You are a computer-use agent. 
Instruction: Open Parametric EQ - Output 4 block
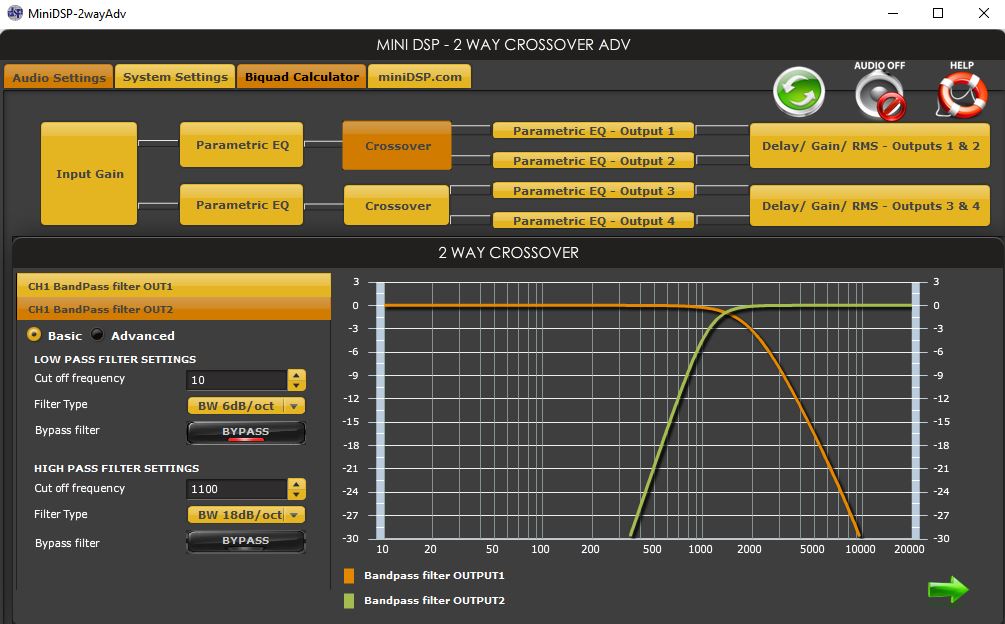593,220
